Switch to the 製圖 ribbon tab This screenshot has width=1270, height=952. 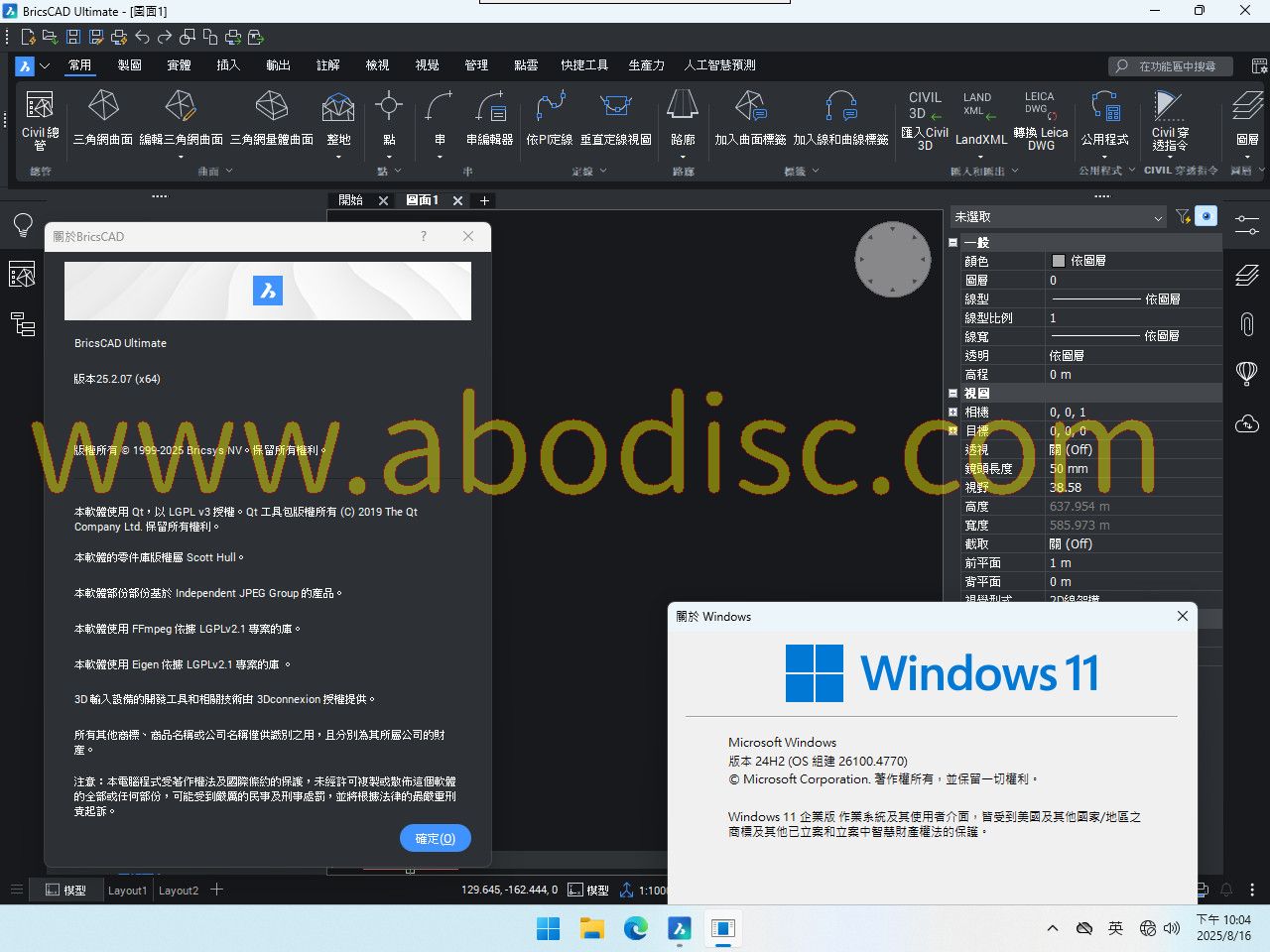(129, 65)
